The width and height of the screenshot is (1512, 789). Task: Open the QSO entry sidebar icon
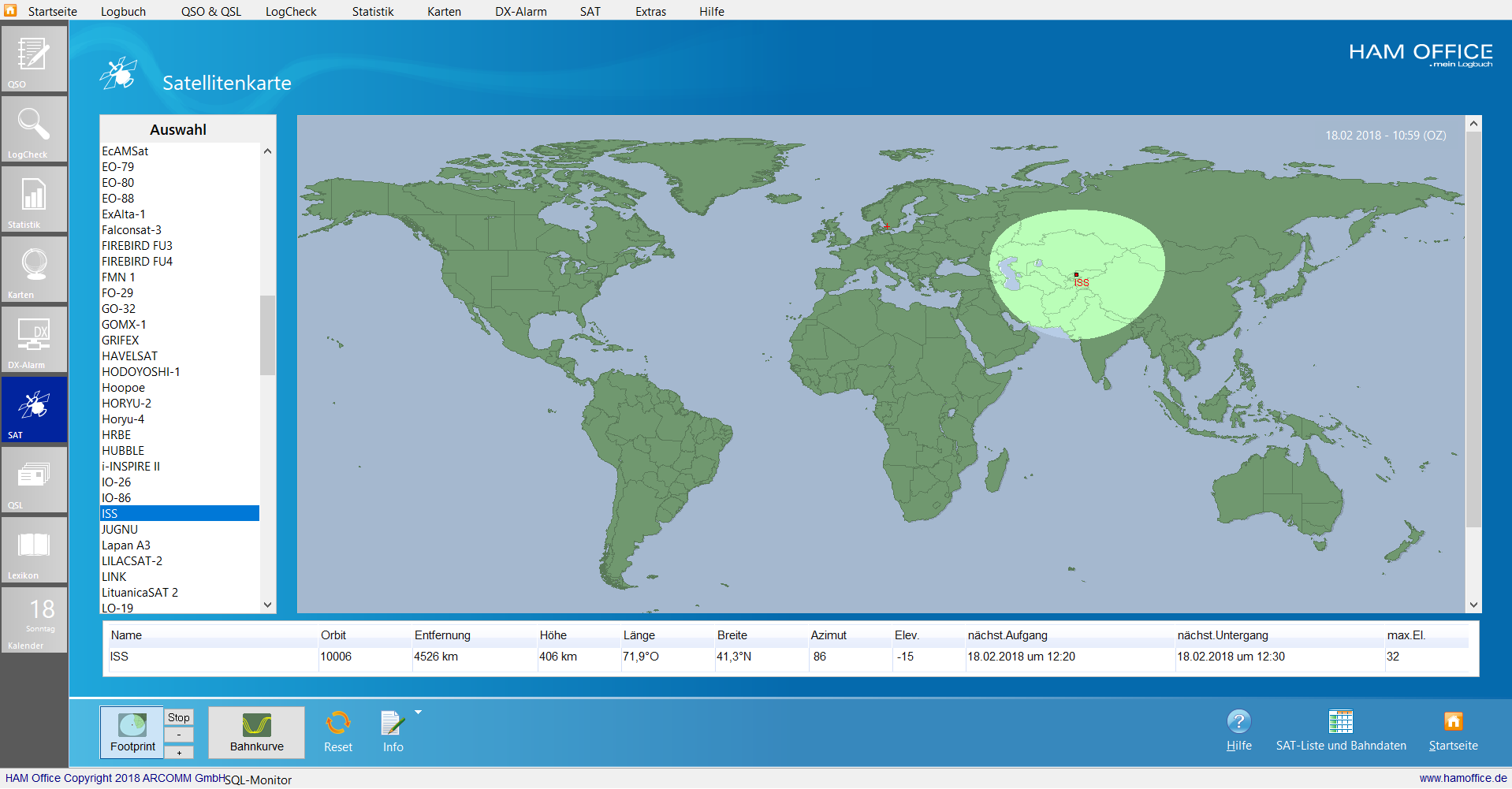coord(33,58)
